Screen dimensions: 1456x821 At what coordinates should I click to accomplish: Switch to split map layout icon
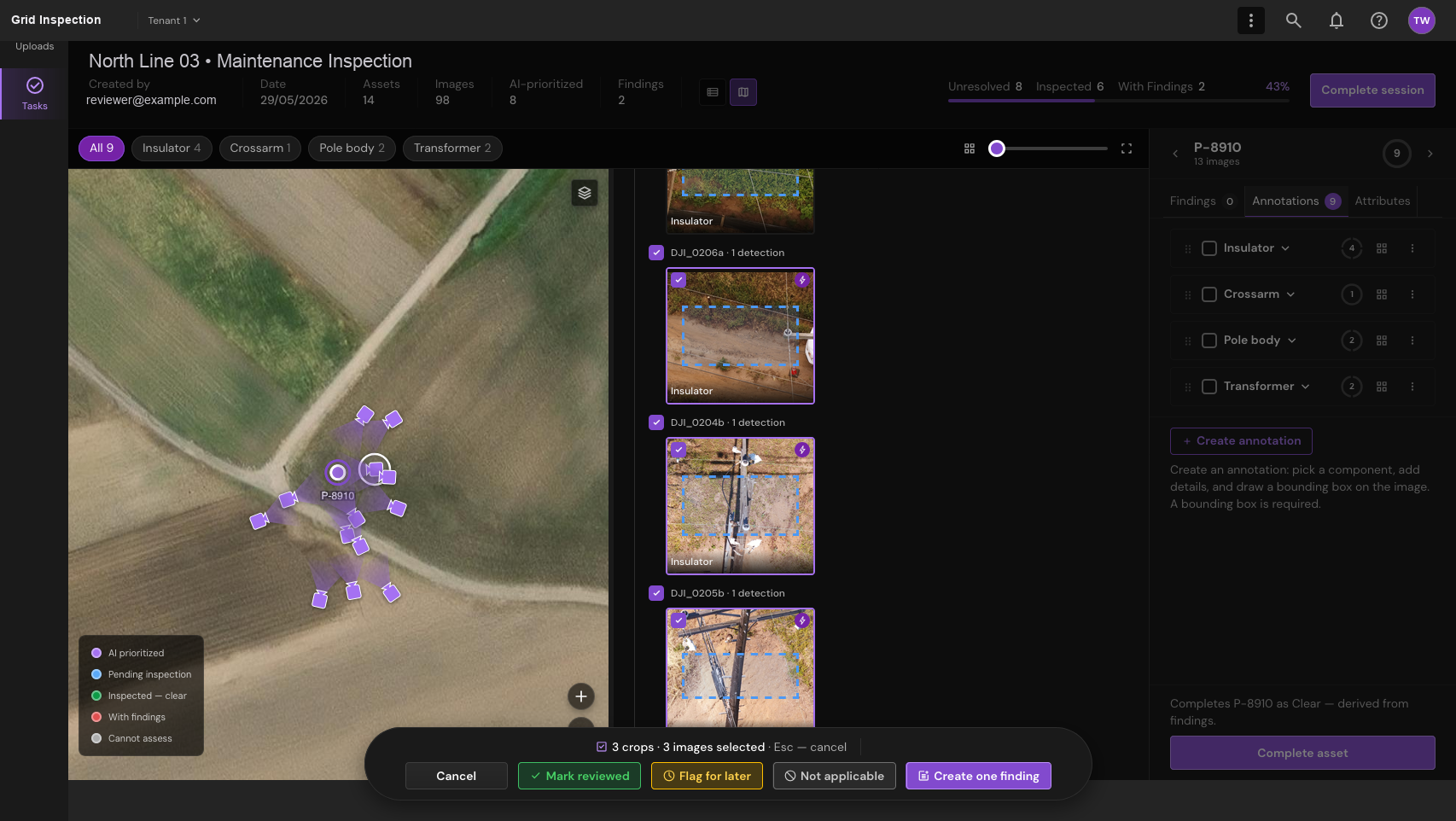[x=743, y=92]
